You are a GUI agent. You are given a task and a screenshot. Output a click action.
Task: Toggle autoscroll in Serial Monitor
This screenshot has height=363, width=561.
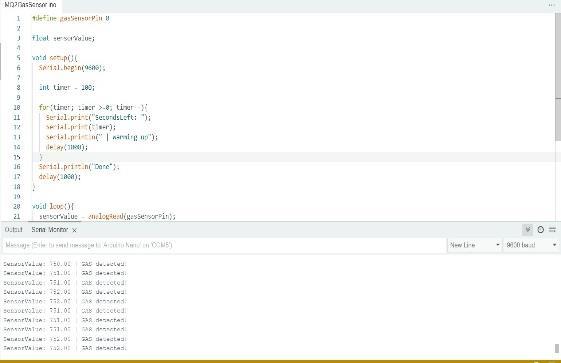tap(527, 230)
